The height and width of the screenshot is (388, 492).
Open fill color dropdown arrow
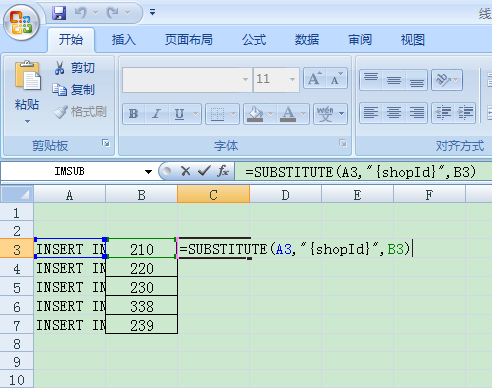pyautogui.click(x=271, y=114)
